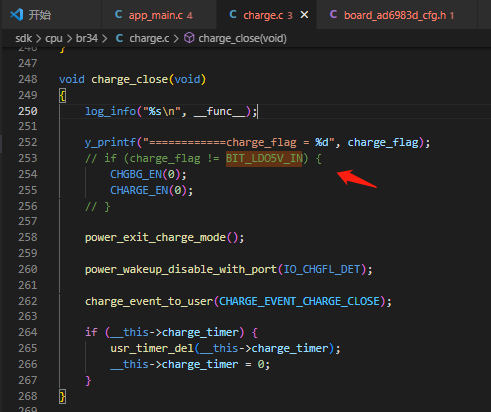Click the closing brace on line 268
The image size is (491, 412).
click(62, 397)
